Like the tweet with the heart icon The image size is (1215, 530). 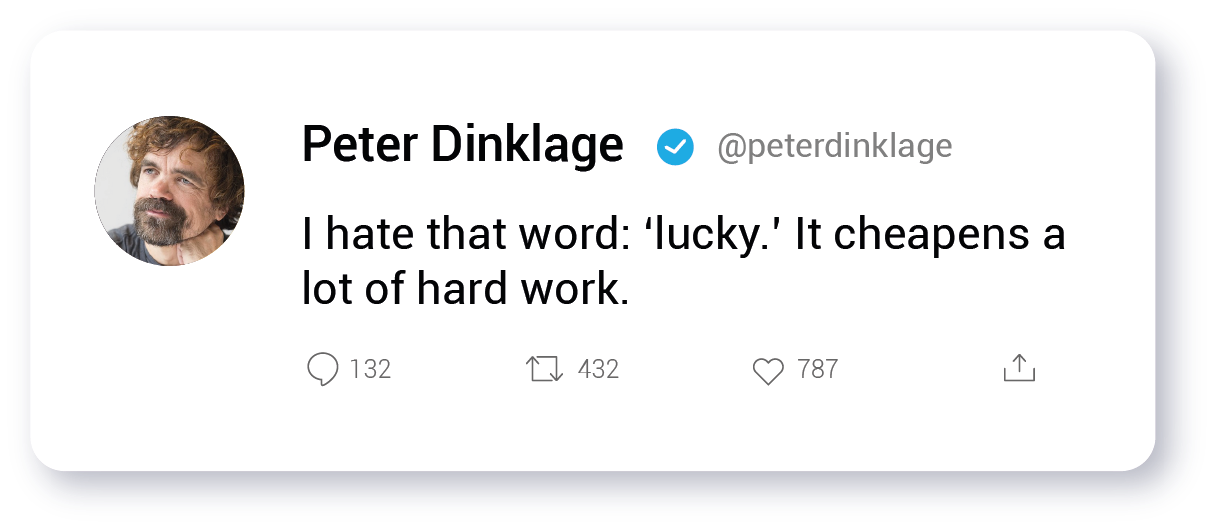pyautogui.click(x=768, y=371)
